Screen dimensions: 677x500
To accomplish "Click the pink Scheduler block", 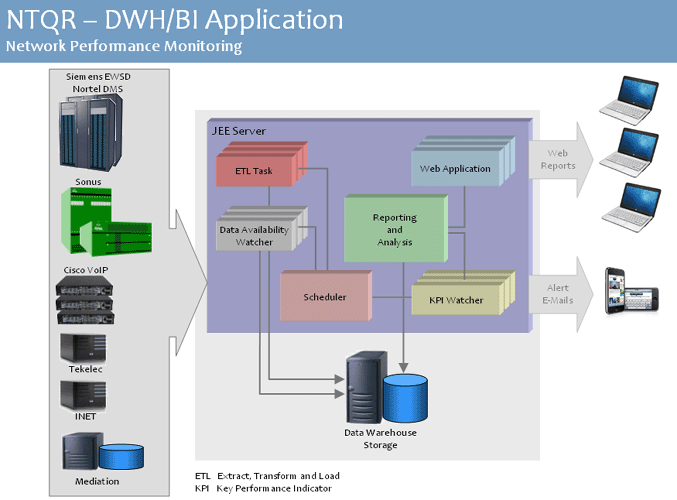I will coord(325,296).
